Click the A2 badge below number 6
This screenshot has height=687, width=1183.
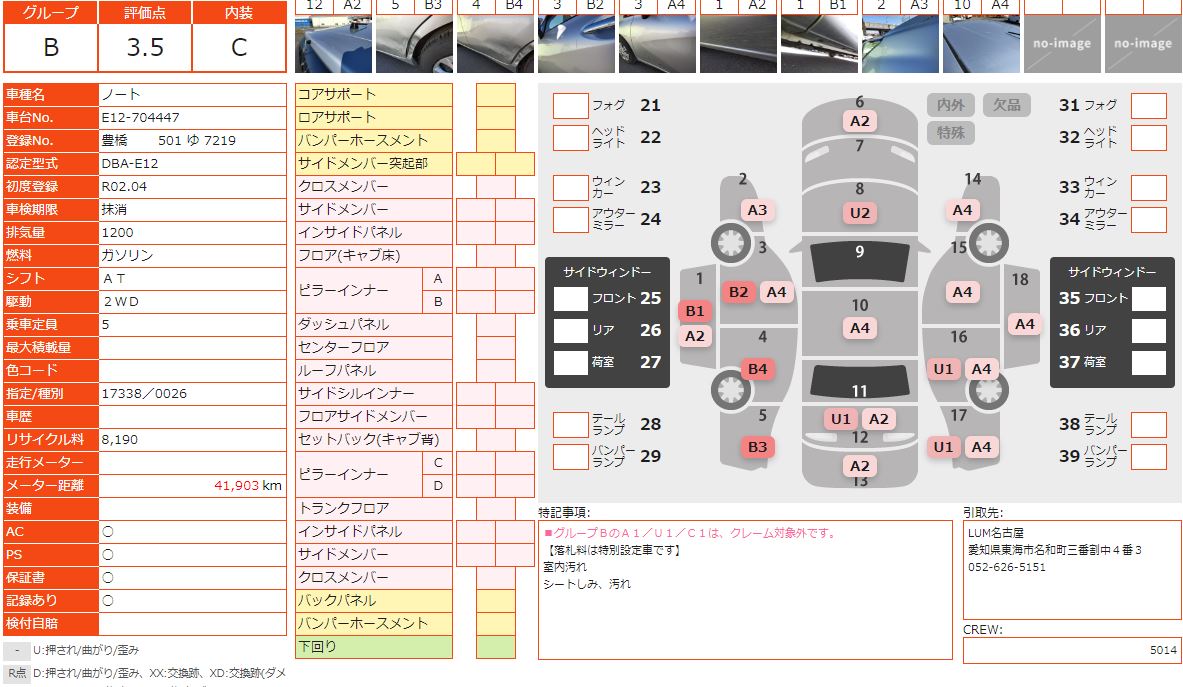click(859, 121)
